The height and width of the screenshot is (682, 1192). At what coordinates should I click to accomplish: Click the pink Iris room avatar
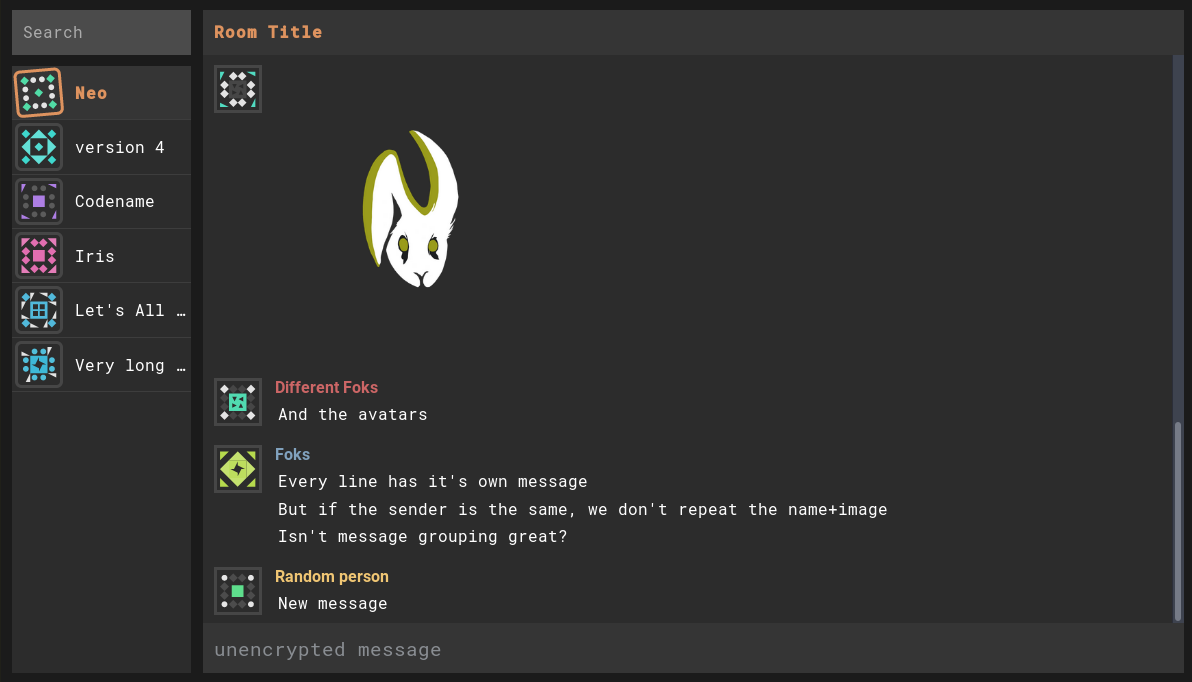click(39, 256)
